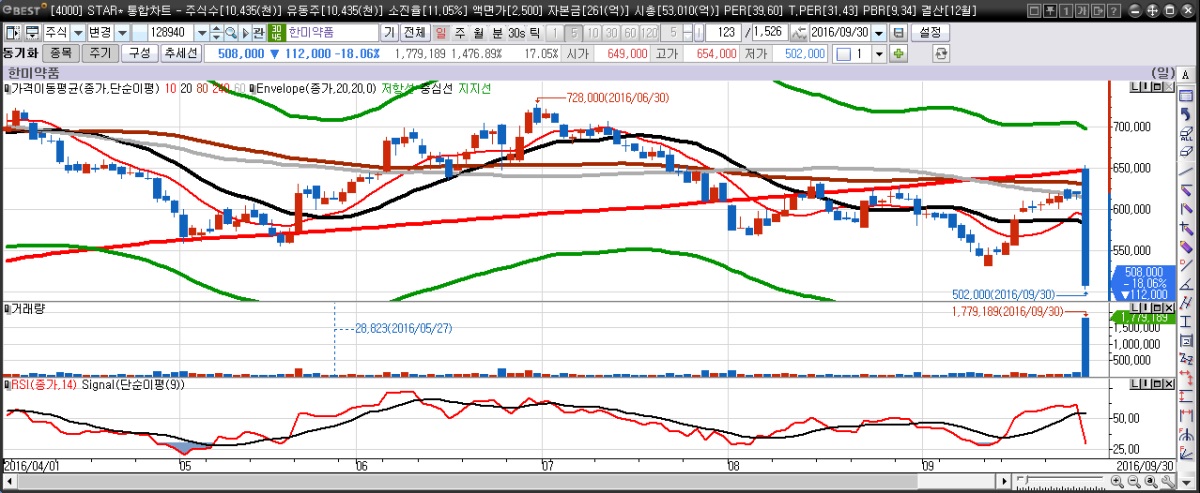1200x493 pixels.
Task: Open the stock search magnifier icon
Action: click(x=230, y=32)
